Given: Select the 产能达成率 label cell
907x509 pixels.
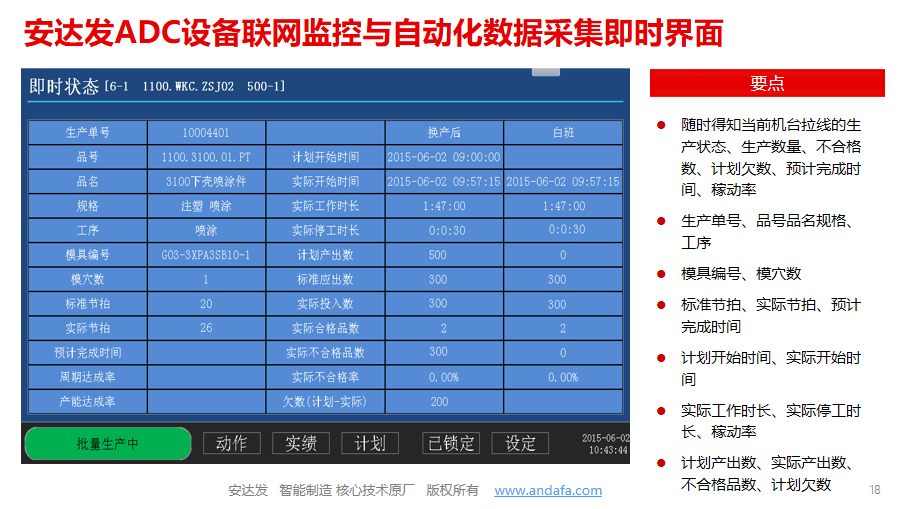Looking at the screenshot, I should [x=87, y=401].
